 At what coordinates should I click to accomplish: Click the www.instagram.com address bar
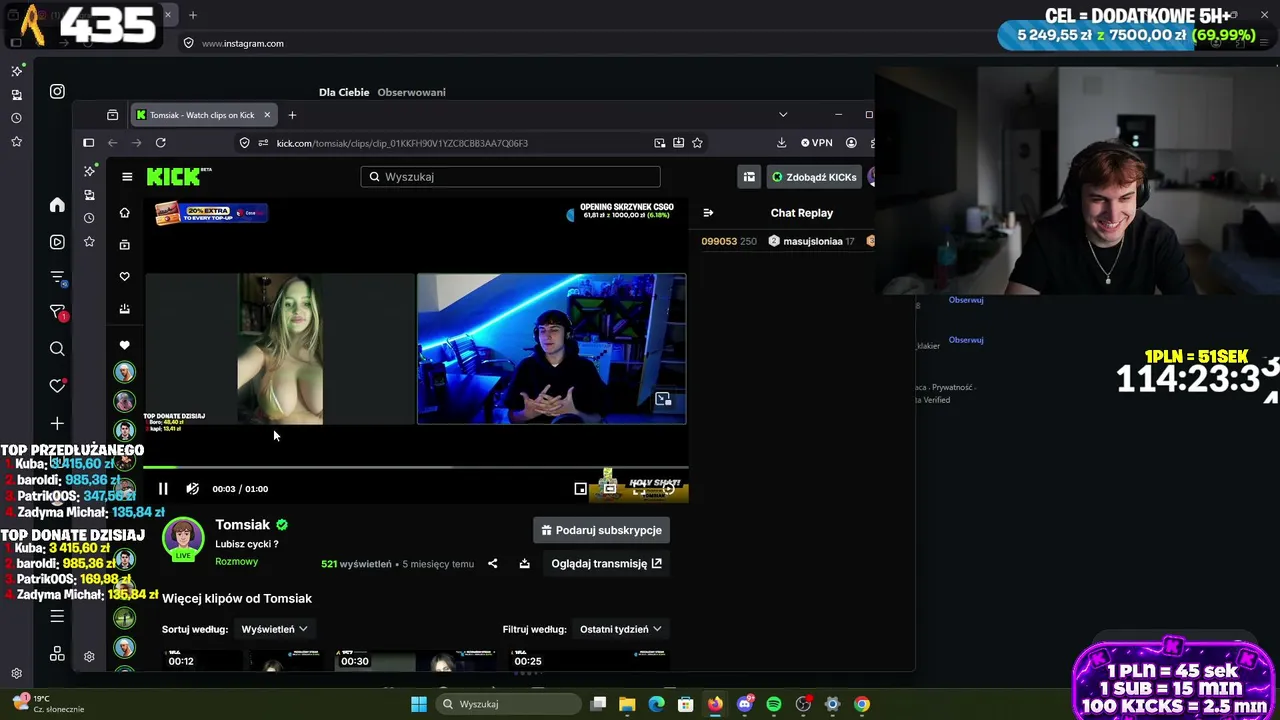(243, 44)
